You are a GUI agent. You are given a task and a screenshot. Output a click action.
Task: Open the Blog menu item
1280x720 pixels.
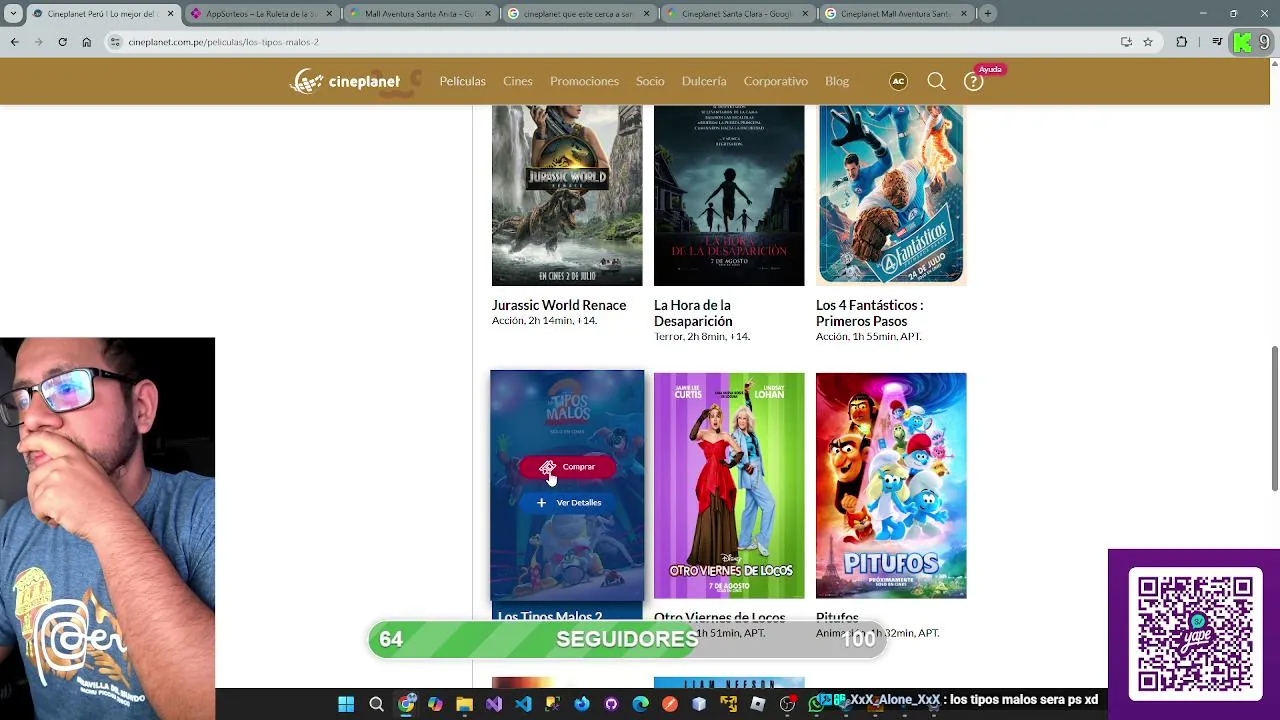coord(837,81)
